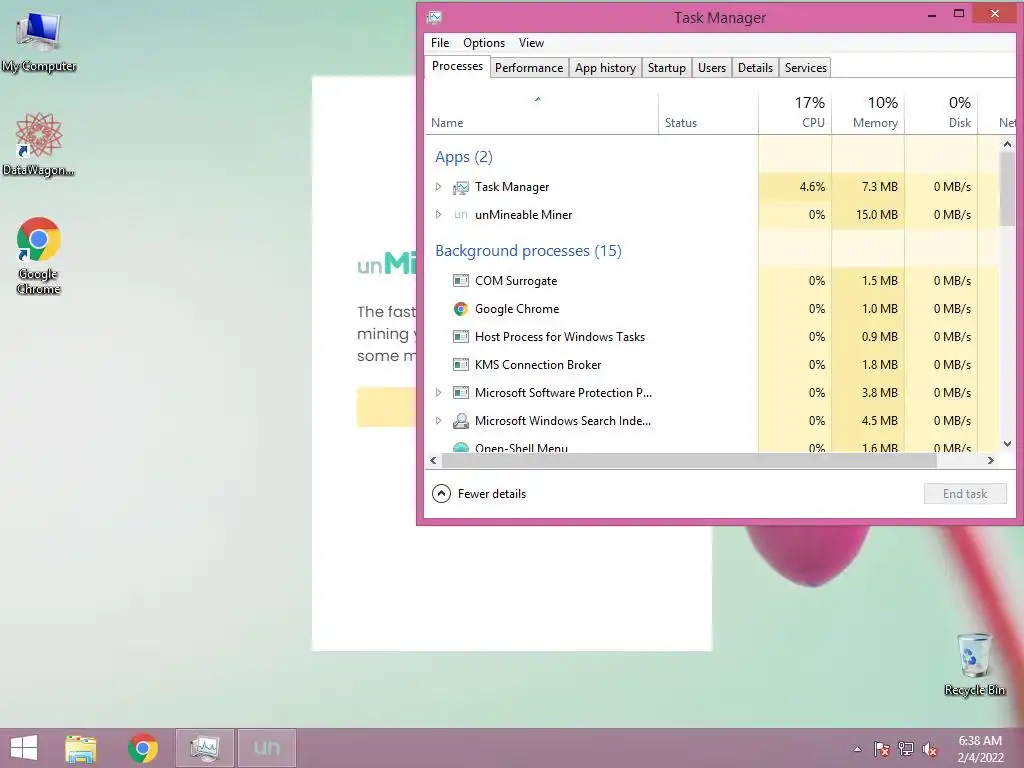
Task: Sort processes by Name column
Action: click(x=542, y=114)
